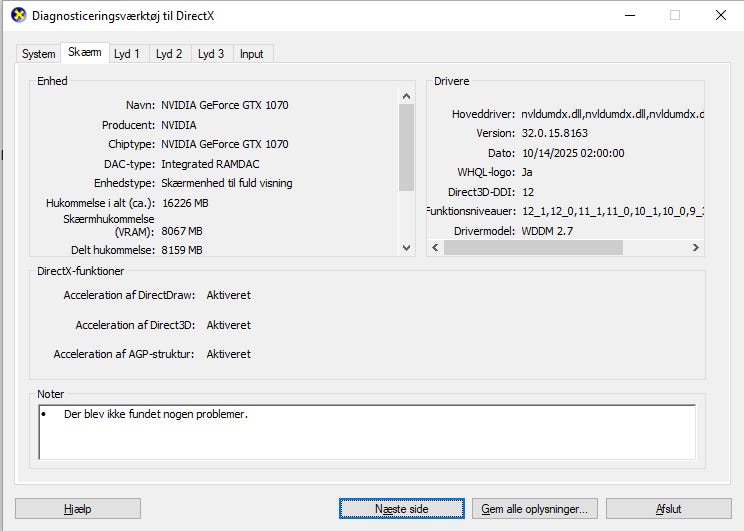Screen dimensions: 744x531
Task: Click the Producent value NVIDIA
Action: tap(179, 125)
